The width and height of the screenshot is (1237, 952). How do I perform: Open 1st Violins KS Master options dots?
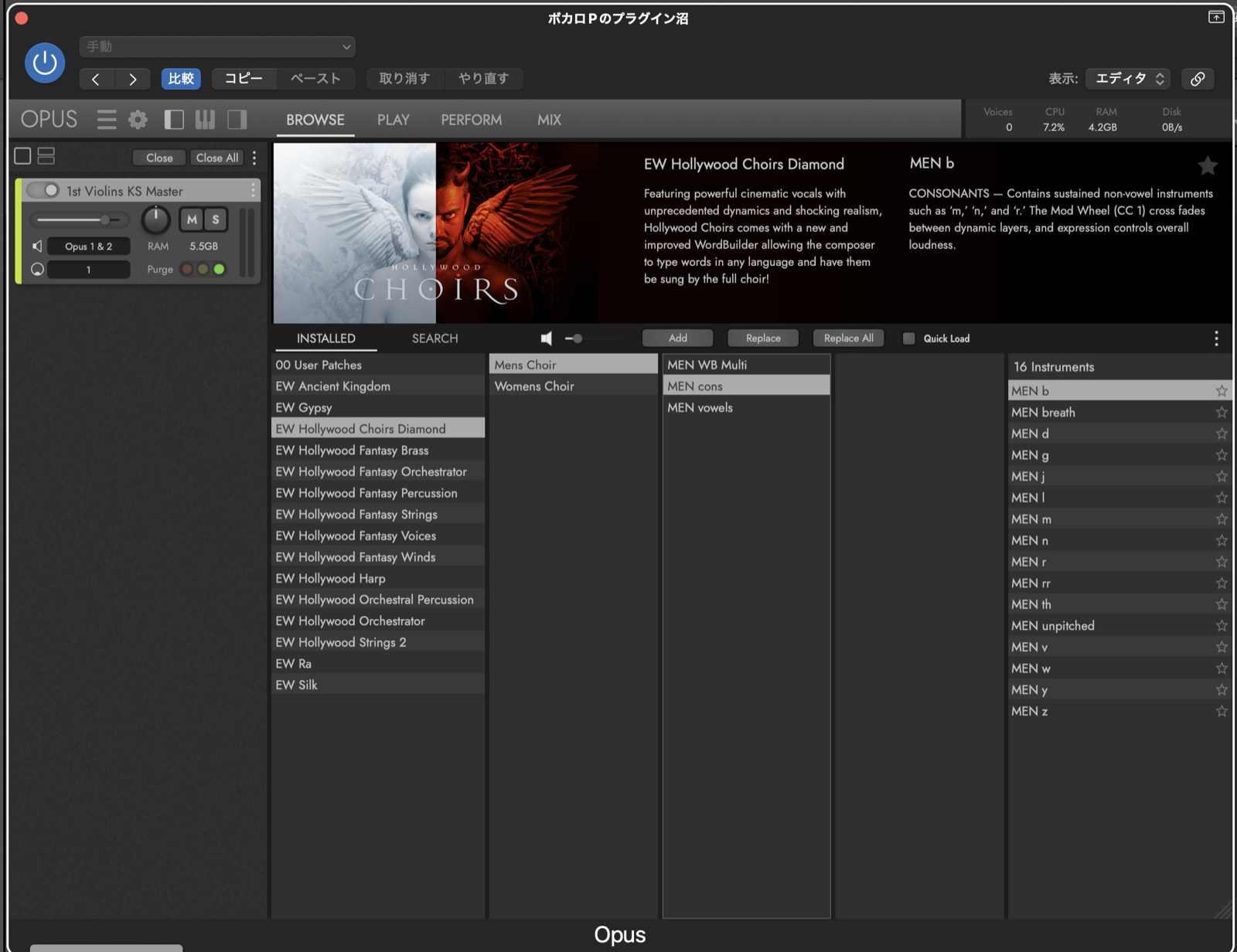(253, 190)
